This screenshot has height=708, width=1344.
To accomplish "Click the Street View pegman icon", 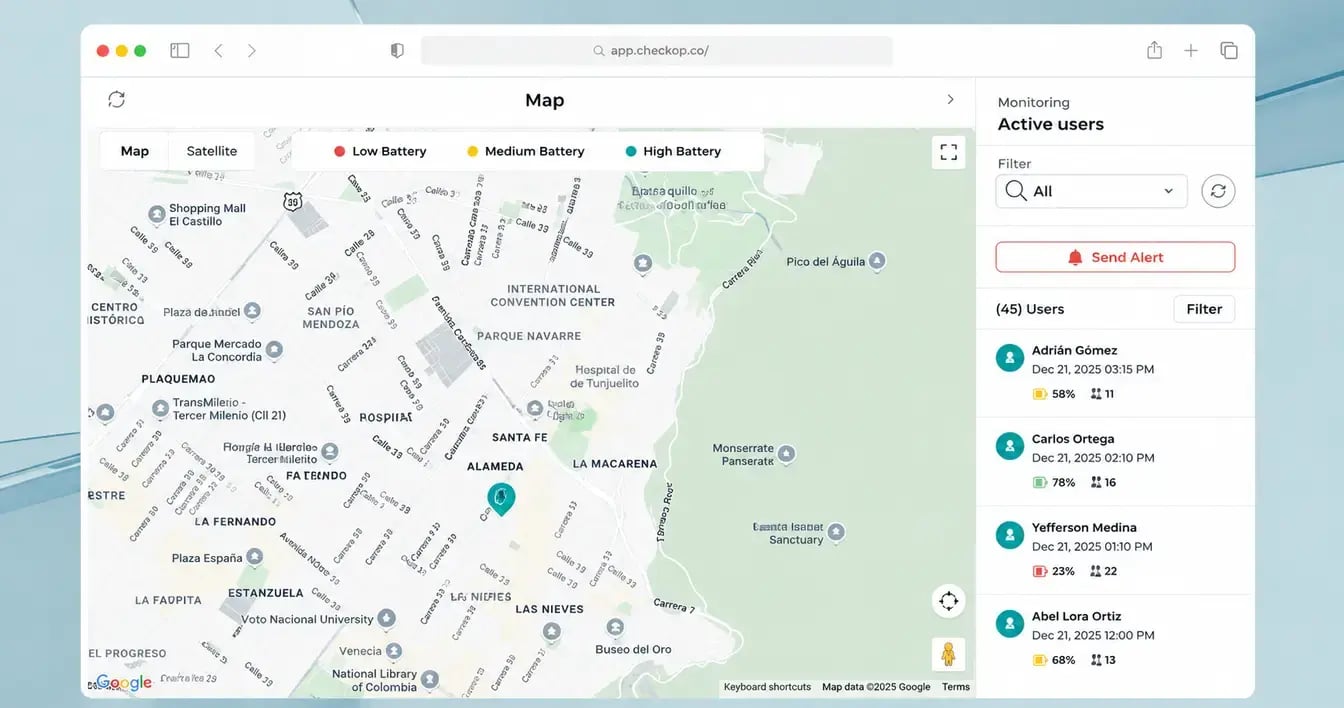I will [x=948, y=655].
